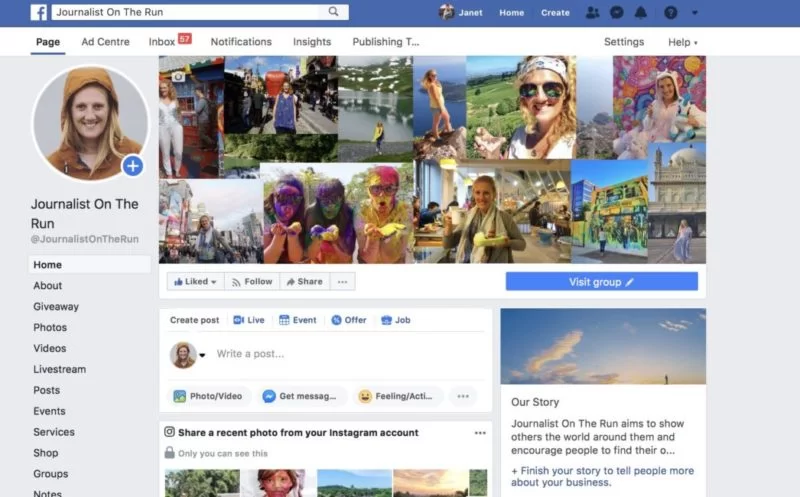Viewport: 800px width, 497px height.
Task: Click the page profile picture
Action: tap(90, 123)
